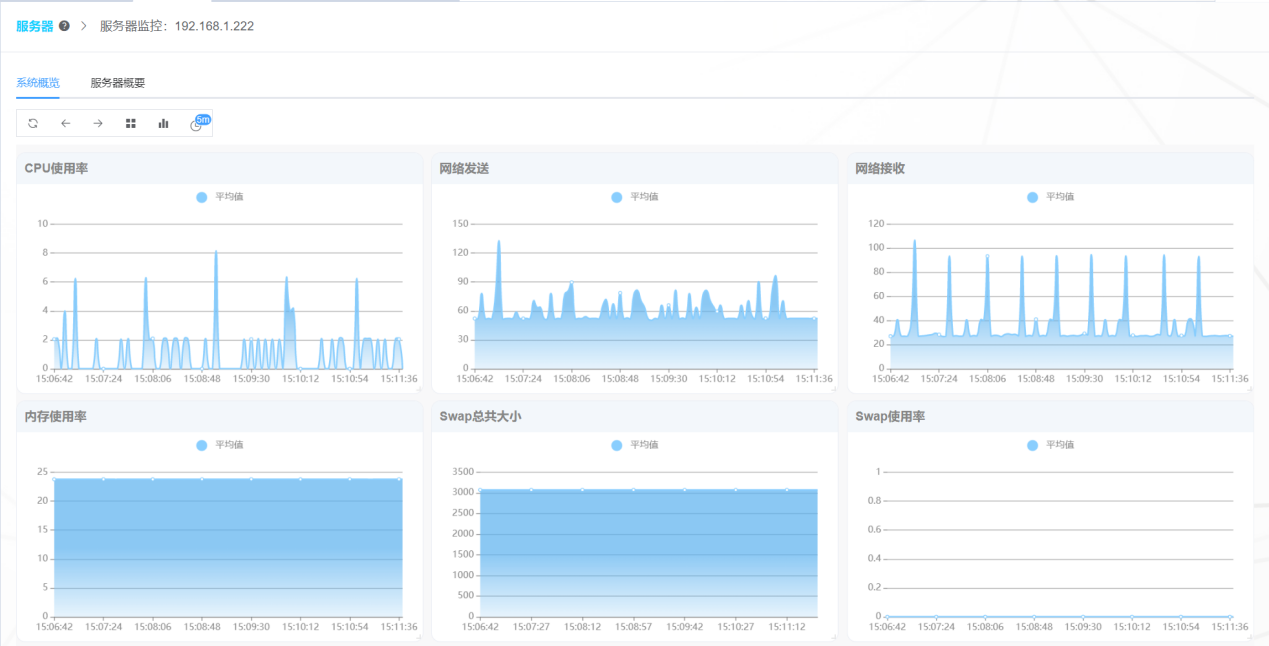Click the 内存使用率 panel title
This screenshot has height=646, width=1269.
(55, 416)
